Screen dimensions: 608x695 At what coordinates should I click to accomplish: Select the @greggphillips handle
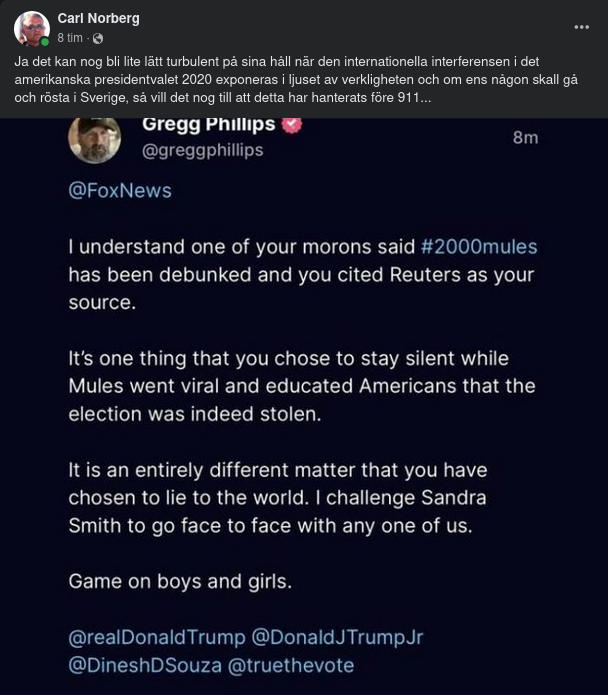click(x=203, y=150)
